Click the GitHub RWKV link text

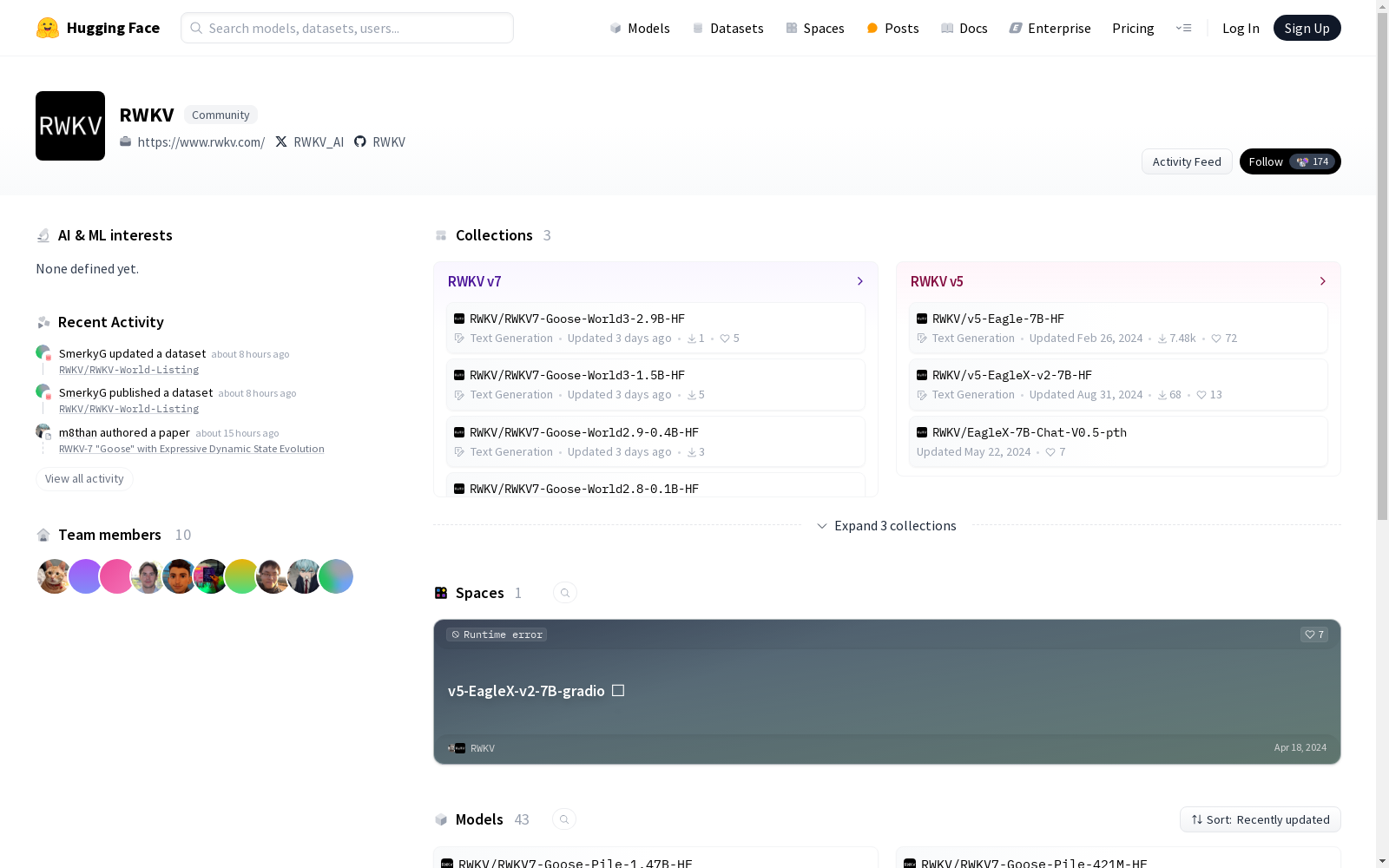(389, 141)
